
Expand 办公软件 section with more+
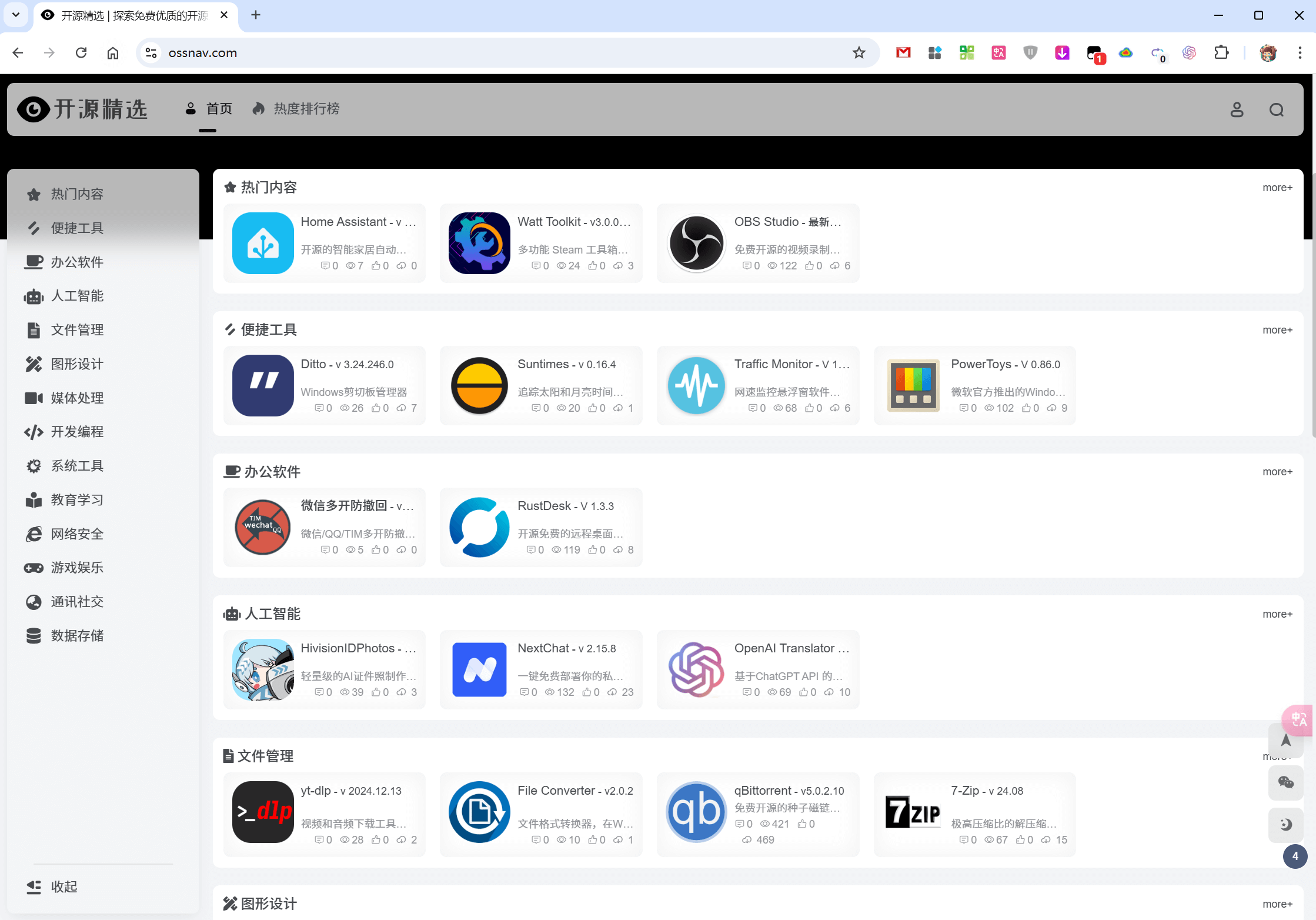(1277, 472)
